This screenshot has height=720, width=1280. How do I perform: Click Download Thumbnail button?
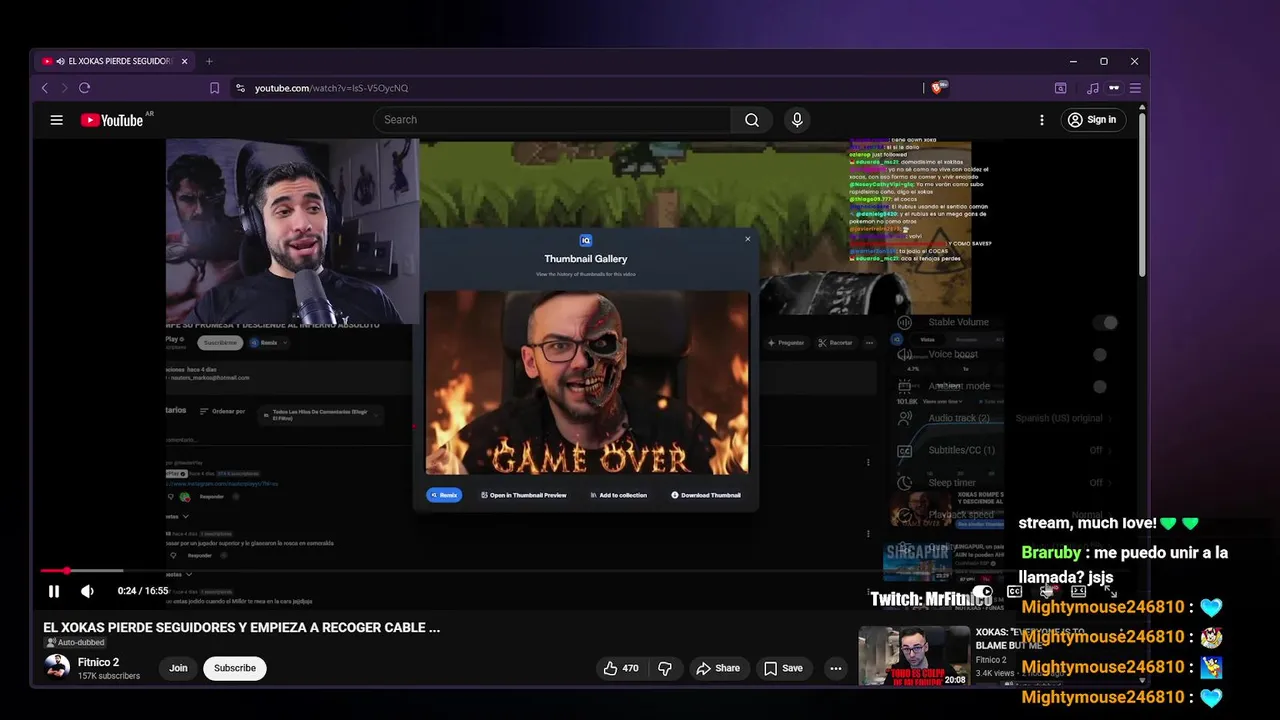(706, 495)
